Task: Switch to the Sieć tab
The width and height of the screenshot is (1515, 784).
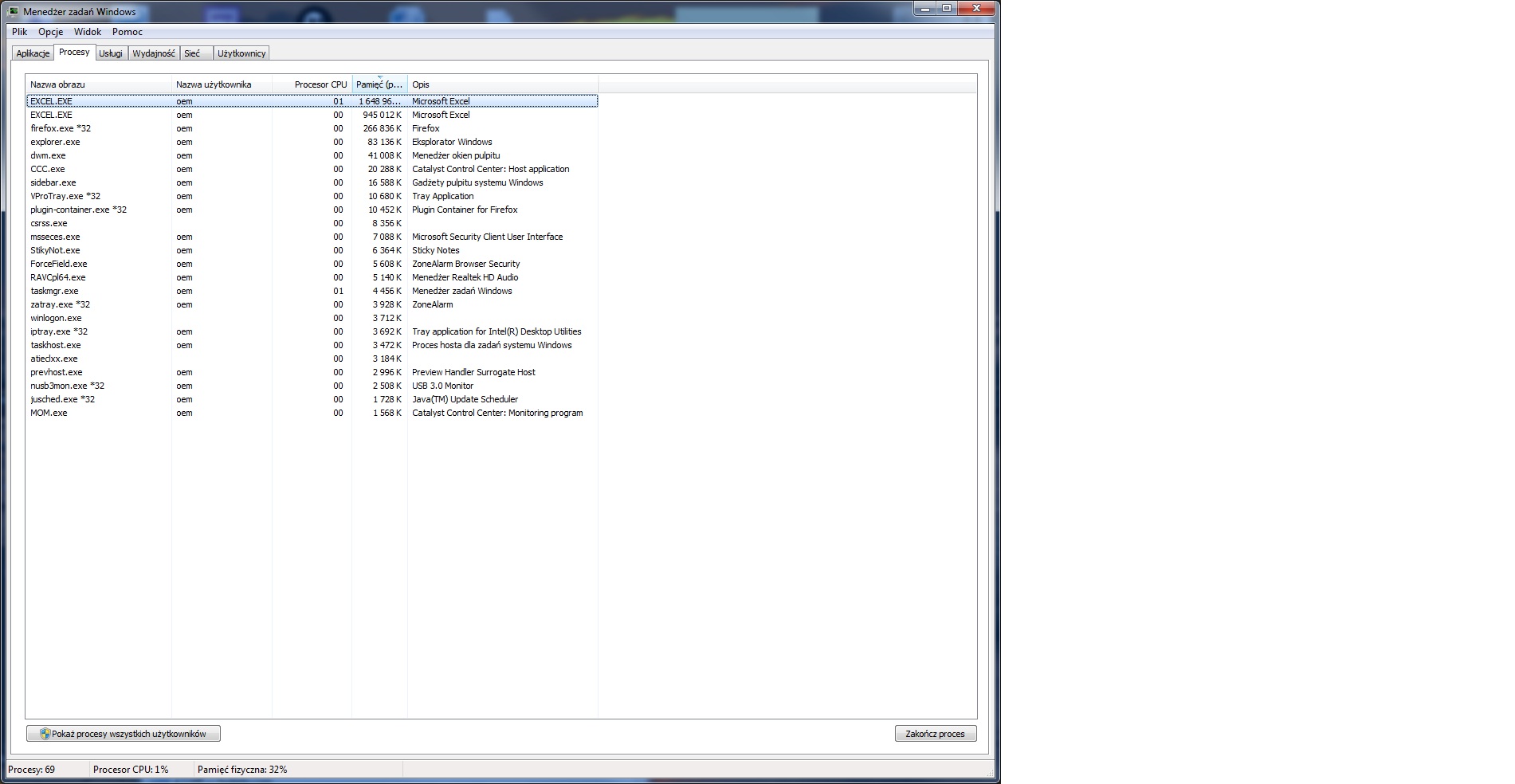Action: click(193, 53)
